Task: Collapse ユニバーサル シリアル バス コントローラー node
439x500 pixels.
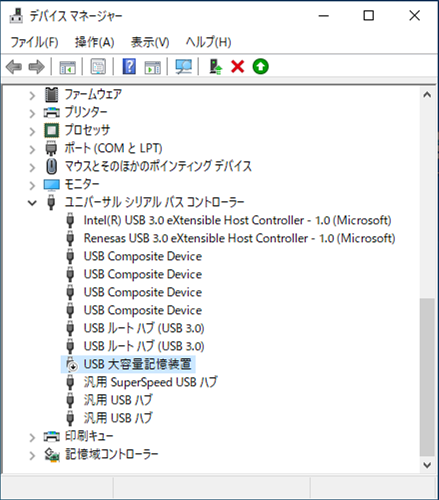Action: [32, 202]
